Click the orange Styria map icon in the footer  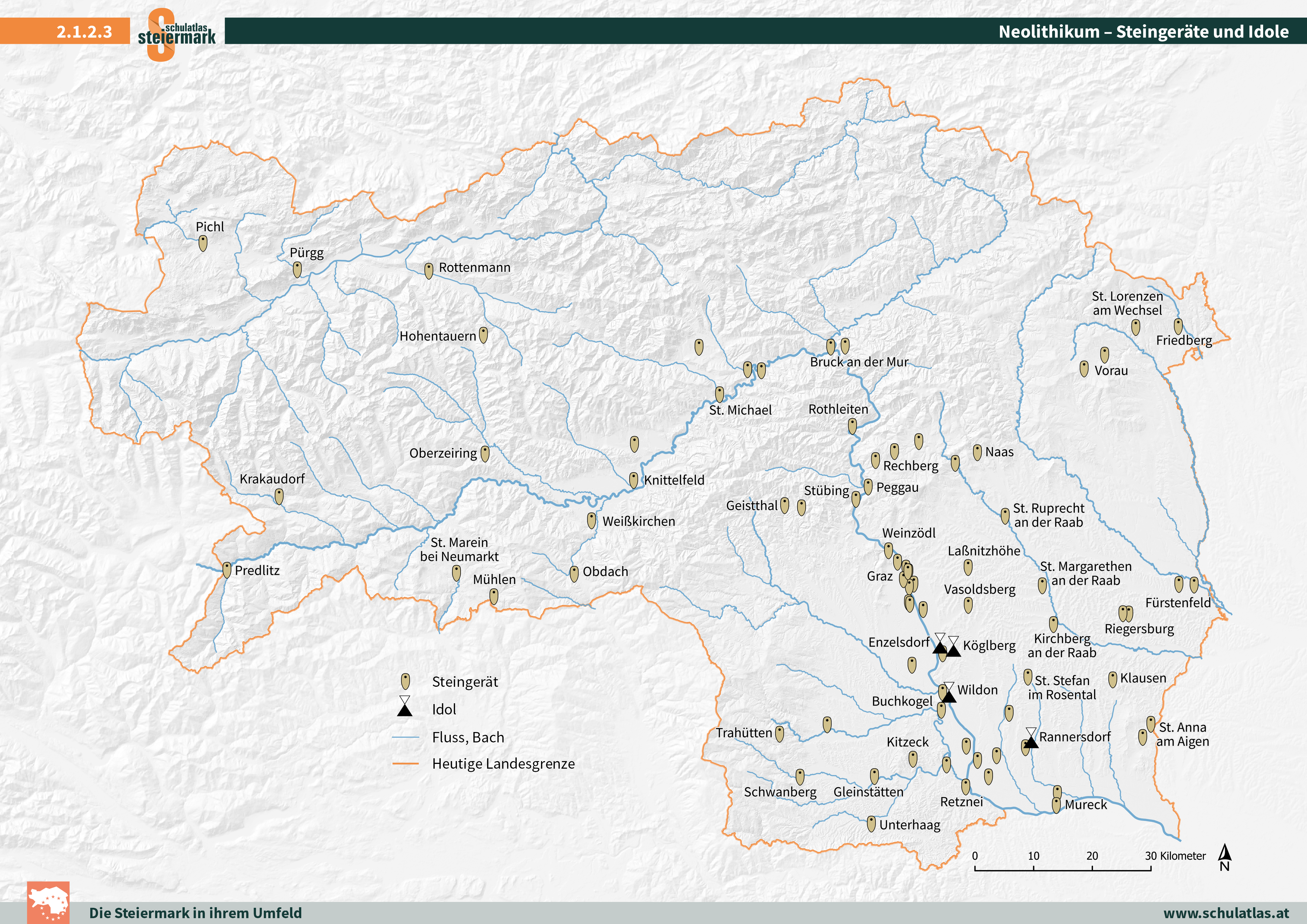point(48,902)
